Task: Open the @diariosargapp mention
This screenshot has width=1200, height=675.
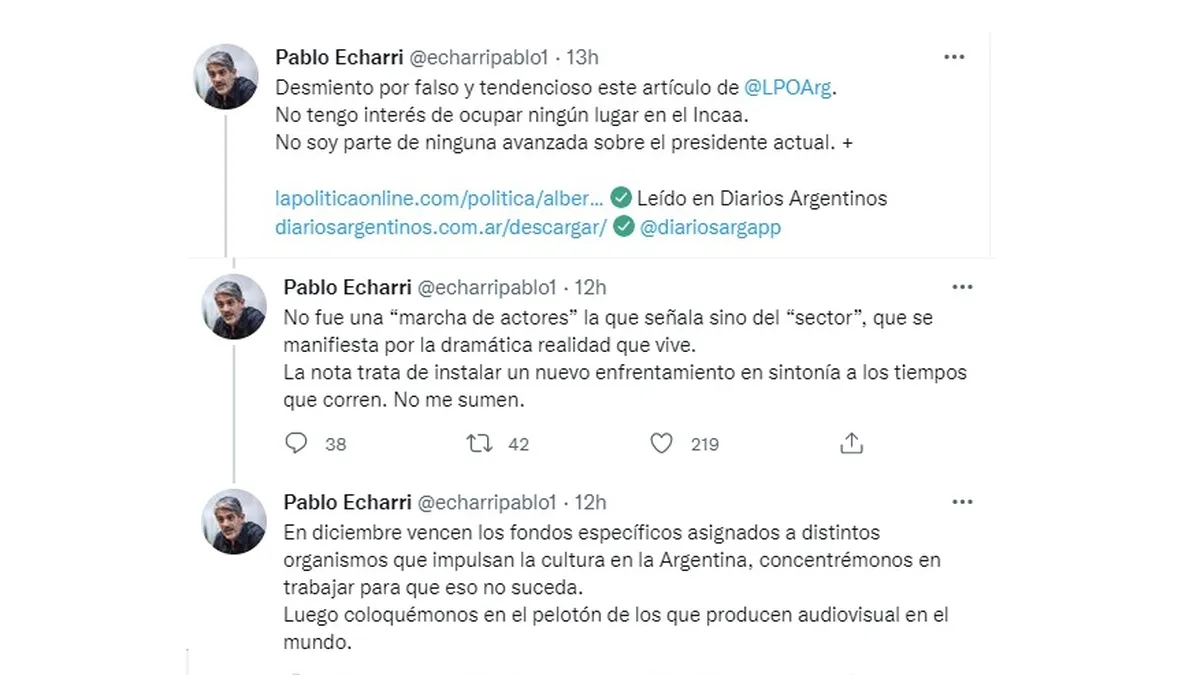Action: [710, 227]
